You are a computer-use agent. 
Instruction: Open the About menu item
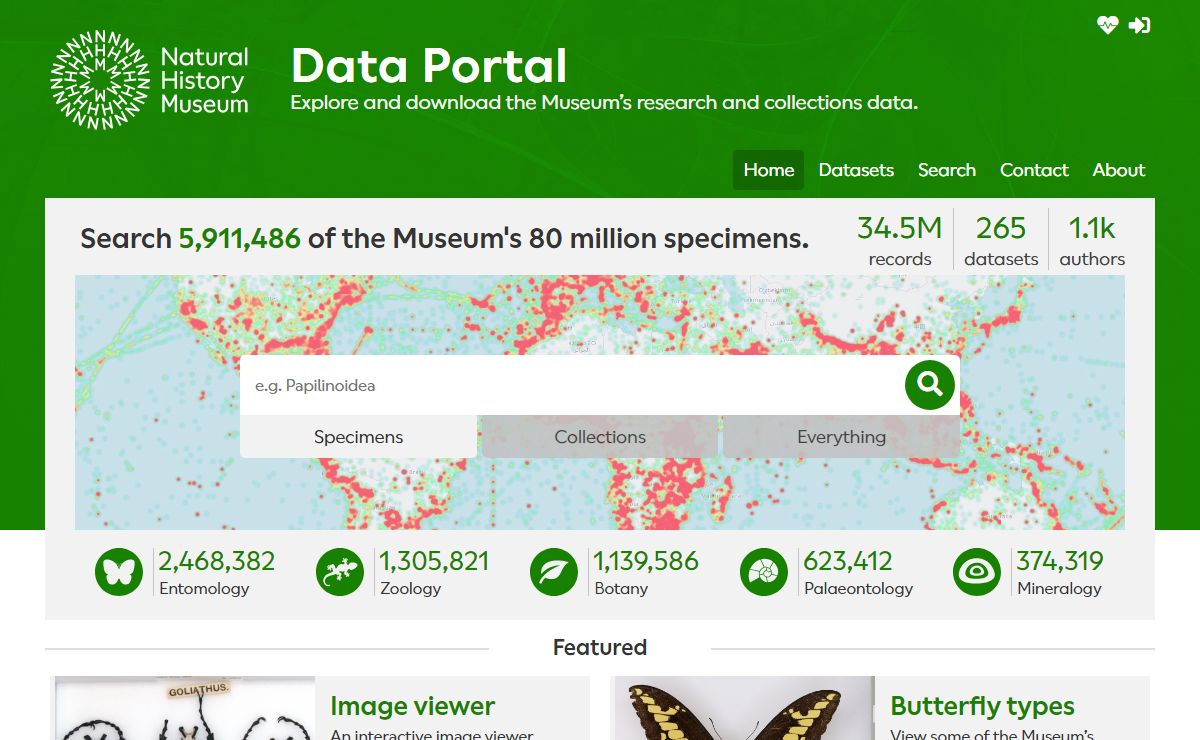(x=1119, y=170)
